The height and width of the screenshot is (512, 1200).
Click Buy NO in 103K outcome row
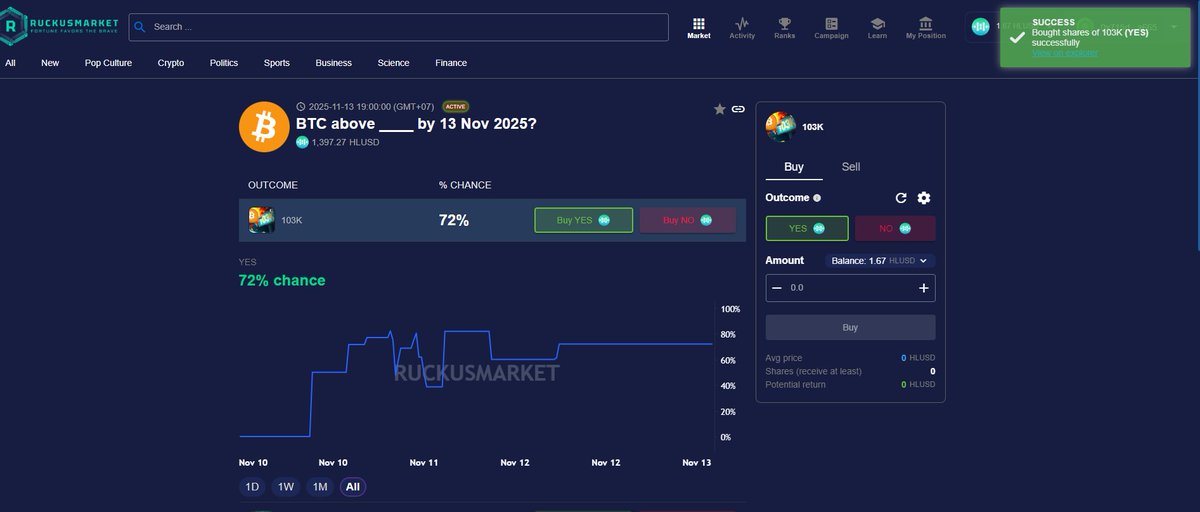click(687, 220)
